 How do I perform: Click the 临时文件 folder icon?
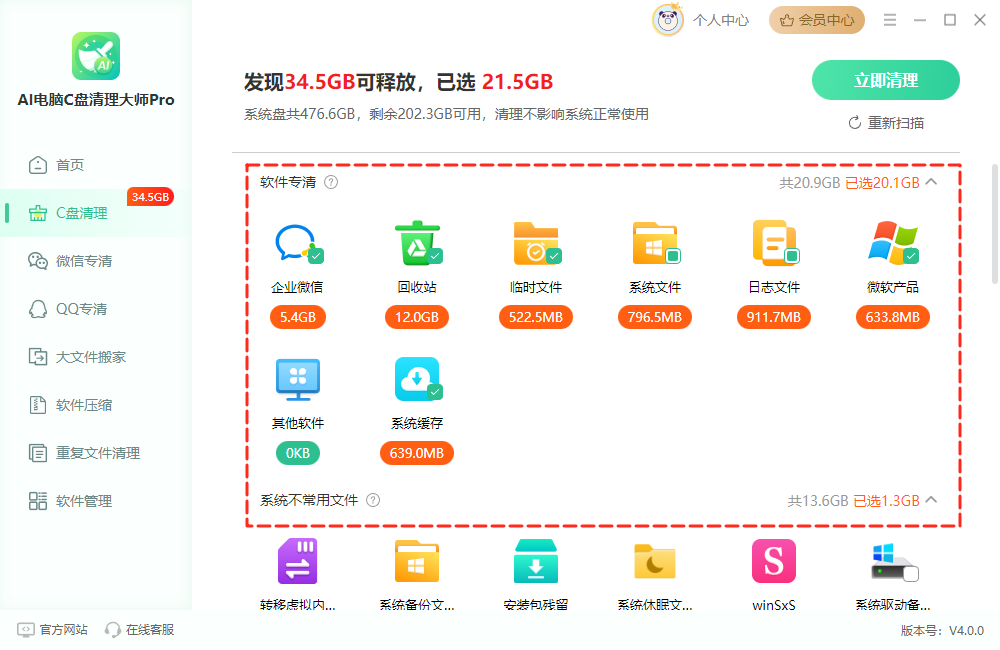click(536, 243)
